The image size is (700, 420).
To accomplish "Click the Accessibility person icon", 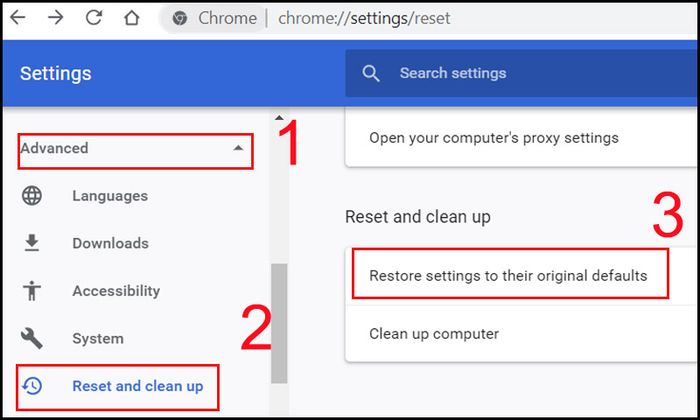I will (32, 291).
